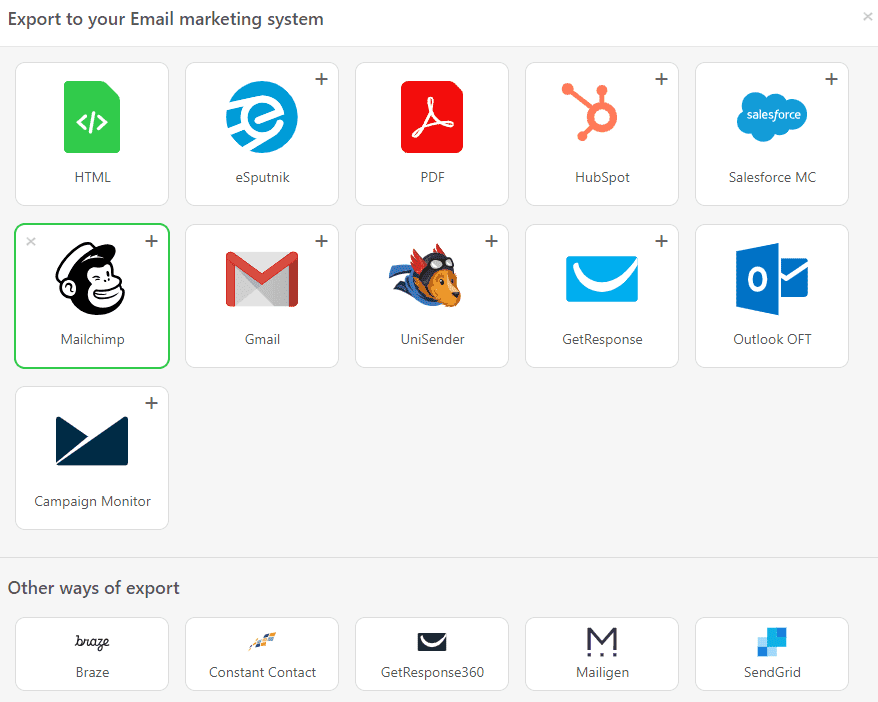
Task: Select the GetResponse envelope icon
Action: click(x=601, y=278)
